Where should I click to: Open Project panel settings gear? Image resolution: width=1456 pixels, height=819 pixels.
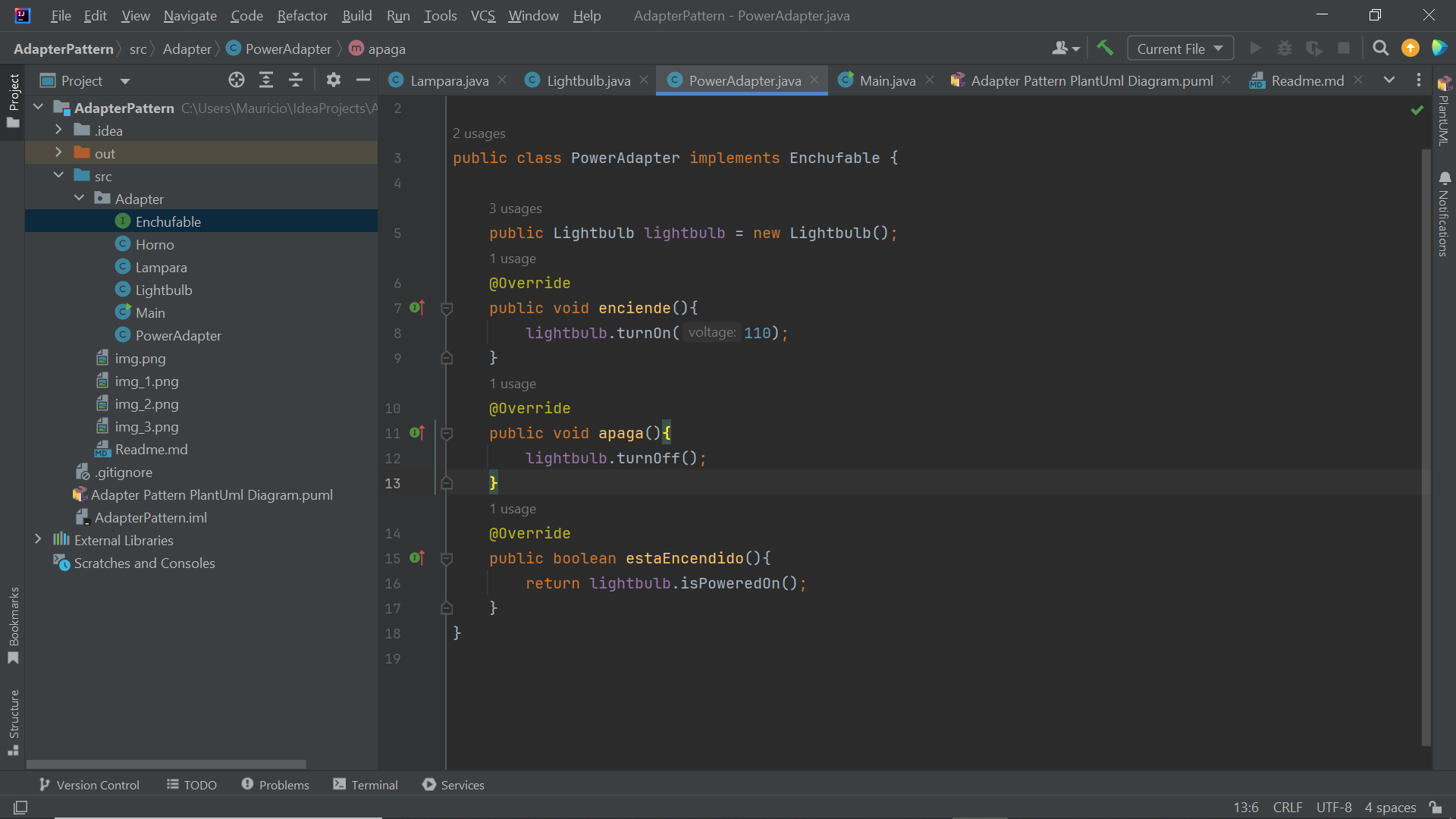pos(333,80)
